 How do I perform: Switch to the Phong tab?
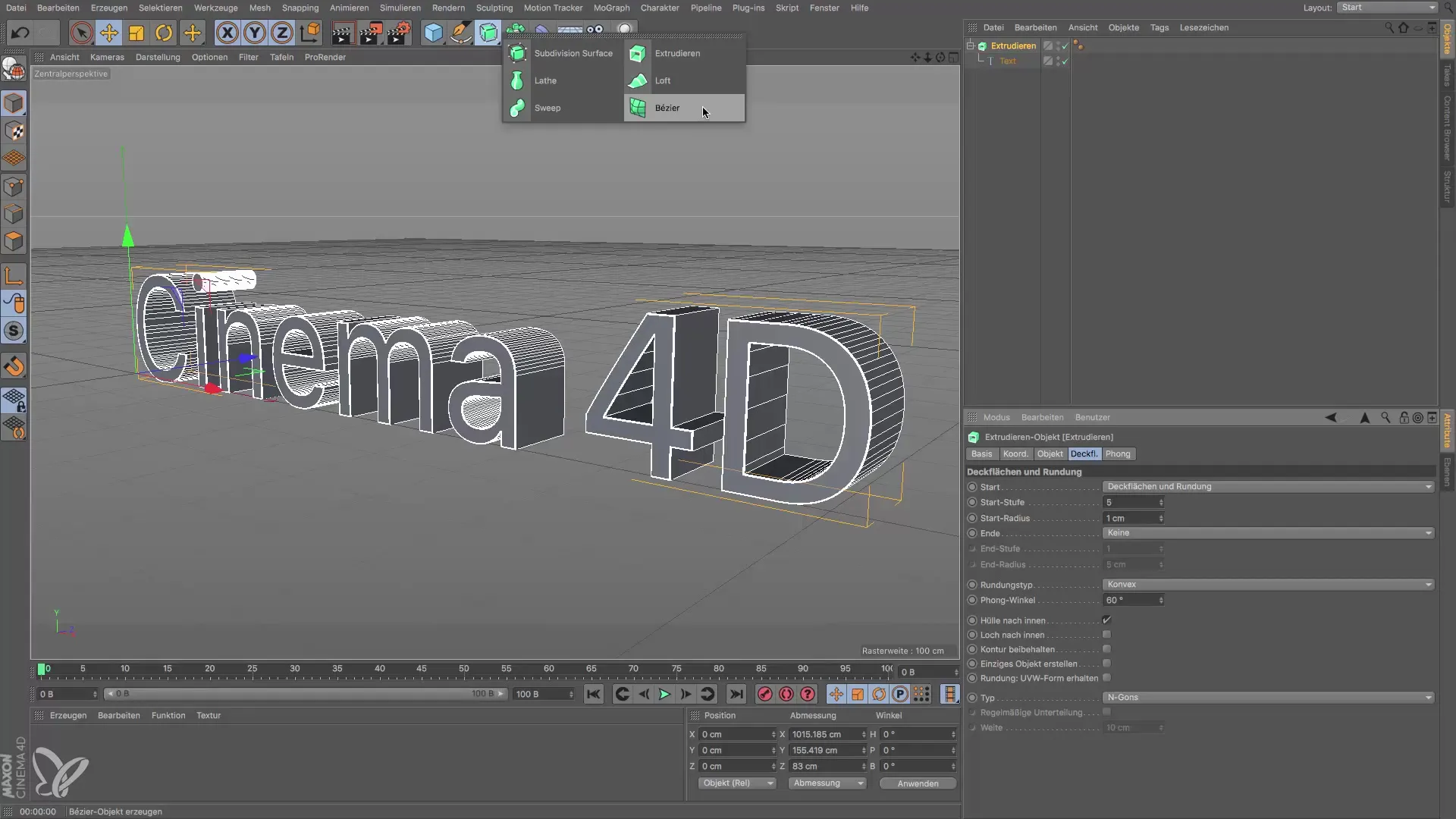1118,454
